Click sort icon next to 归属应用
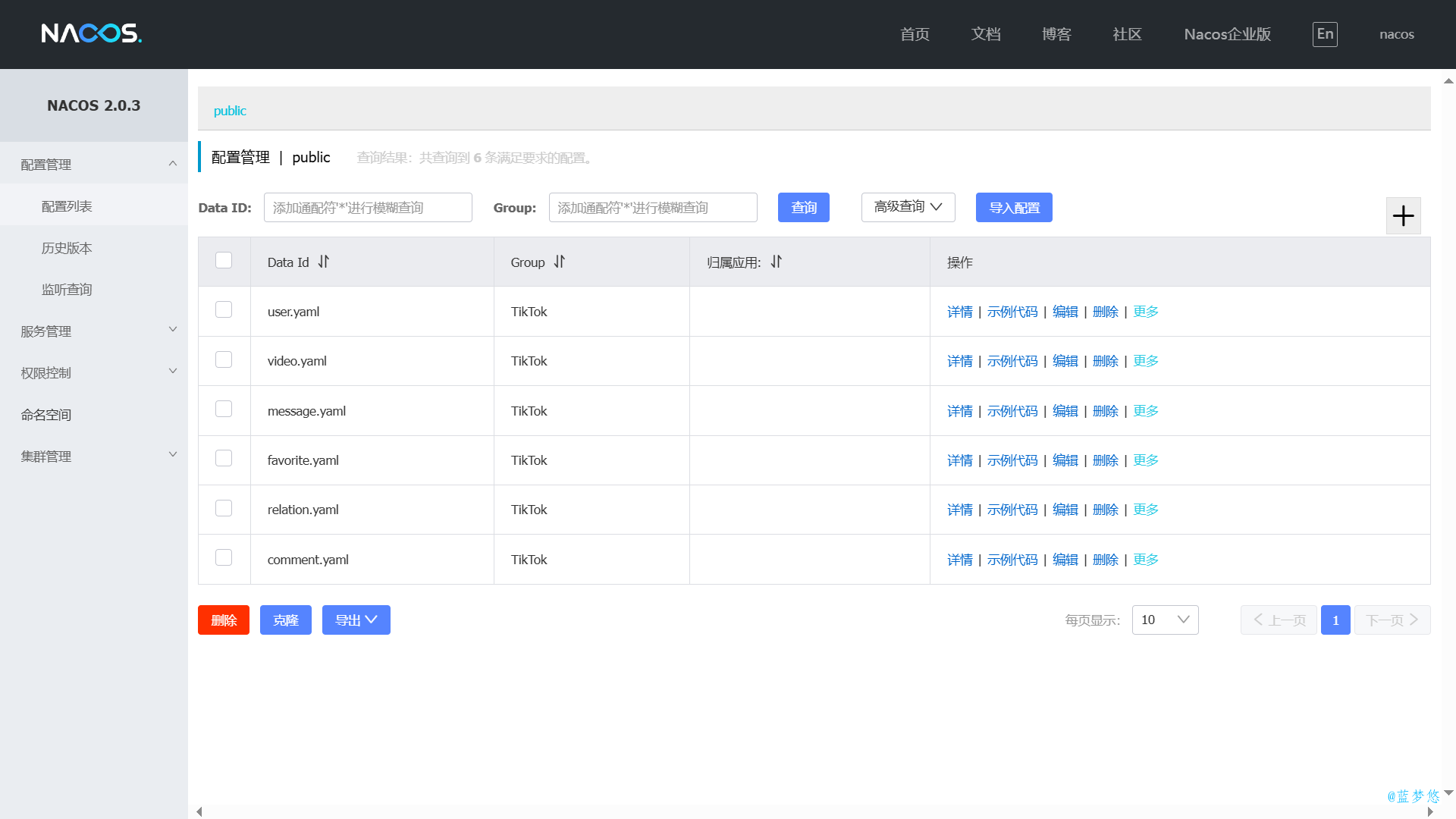Viewport: 1456px width, 819px height. (x=776, y=262)
